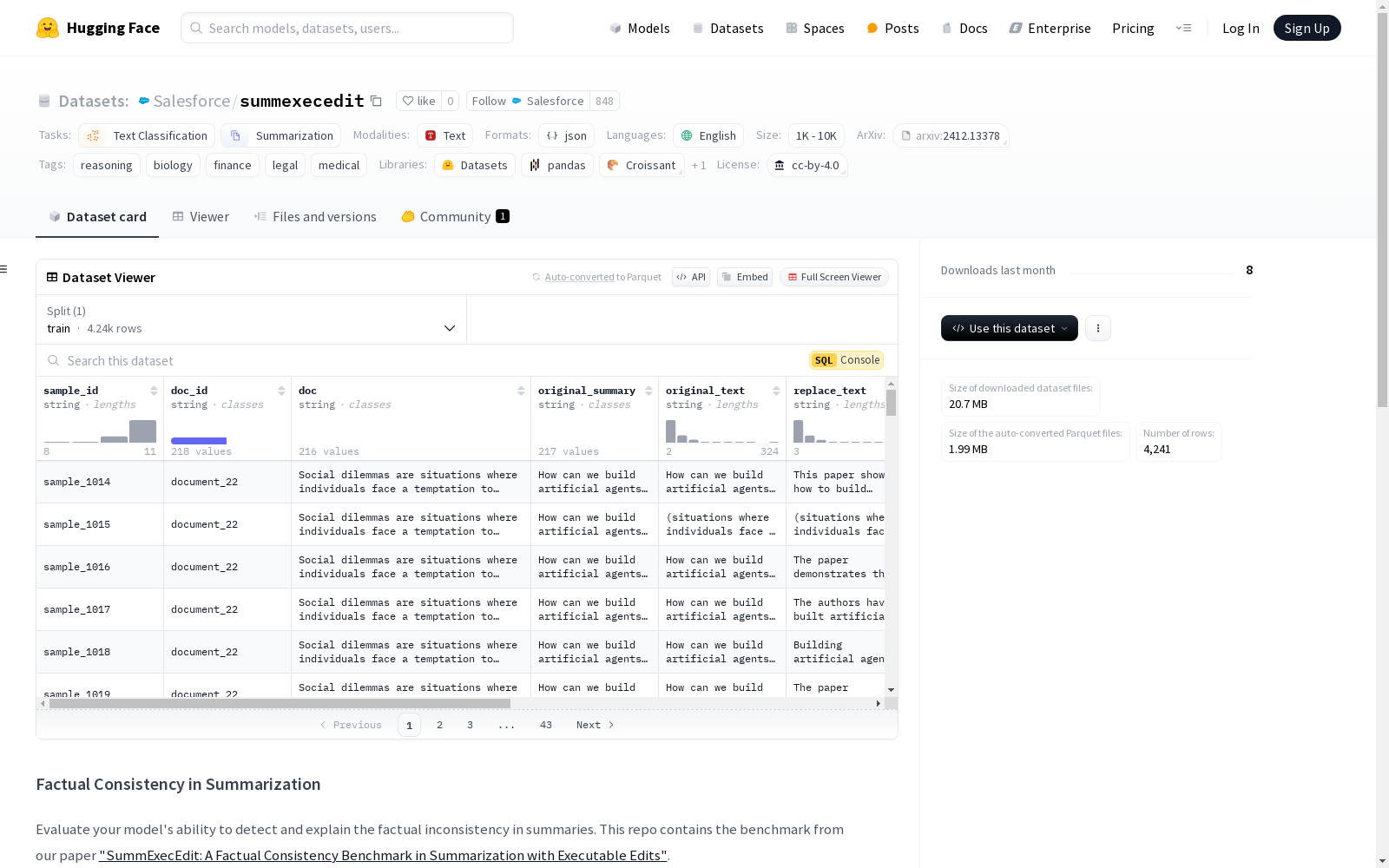The width and height of the screenshot is (1389, 868).
Task: Click the medical tag
Action: pyautogui.click(x=339, y=165)
